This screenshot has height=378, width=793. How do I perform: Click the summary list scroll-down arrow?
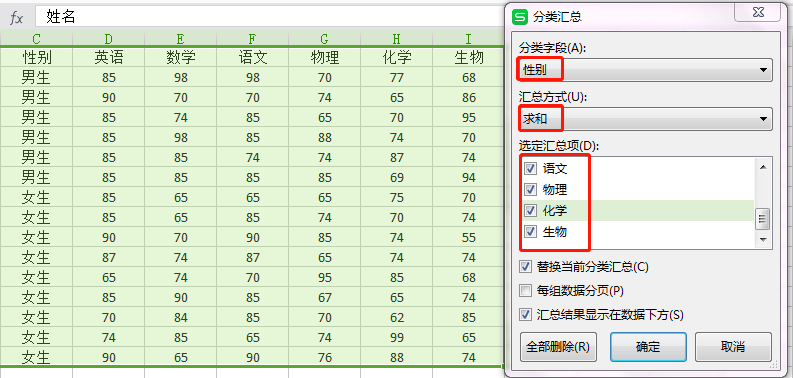point(763,239)
